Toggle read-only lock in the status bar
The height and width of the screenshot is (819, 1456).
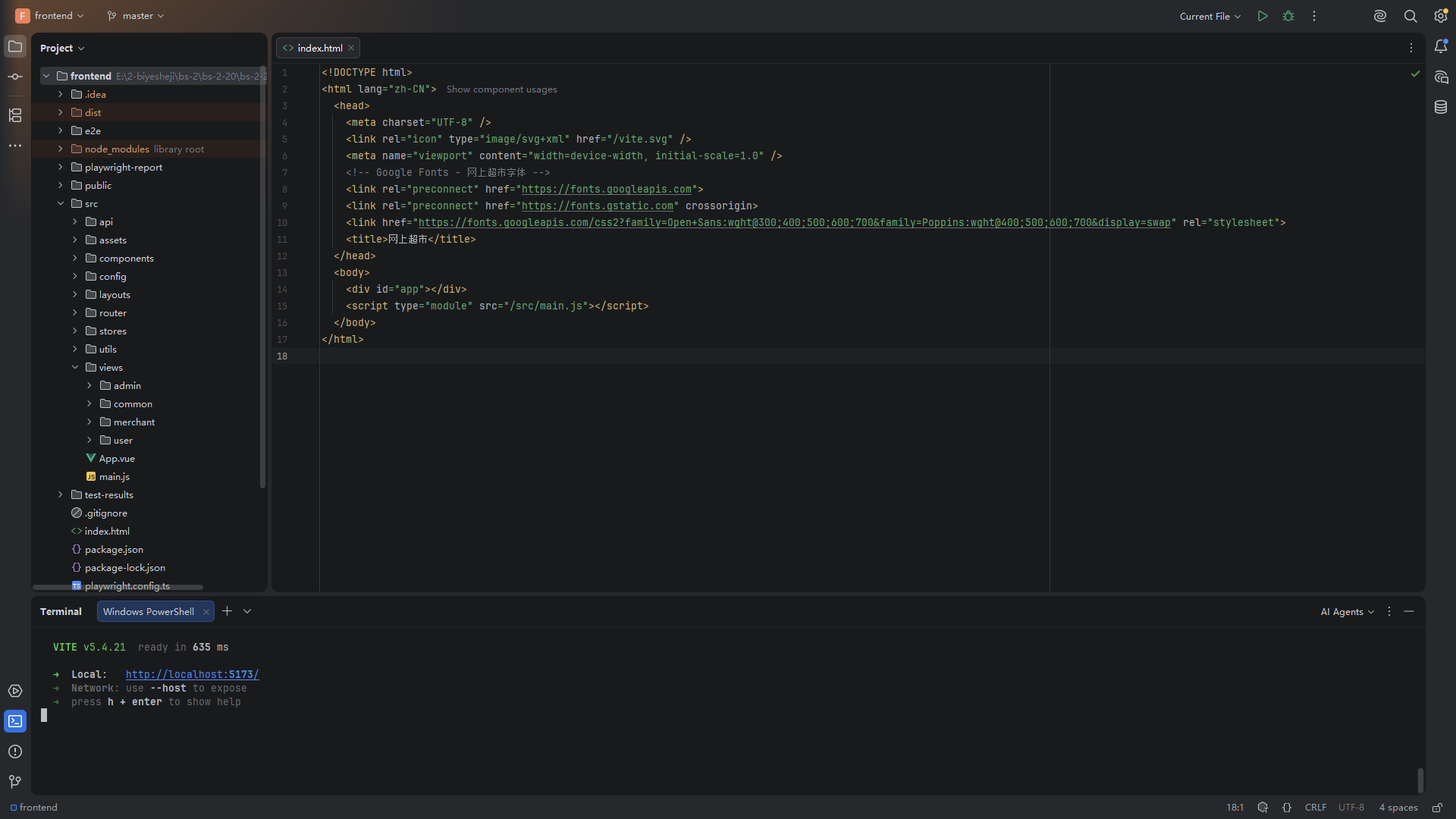[x=1437, y=808]
